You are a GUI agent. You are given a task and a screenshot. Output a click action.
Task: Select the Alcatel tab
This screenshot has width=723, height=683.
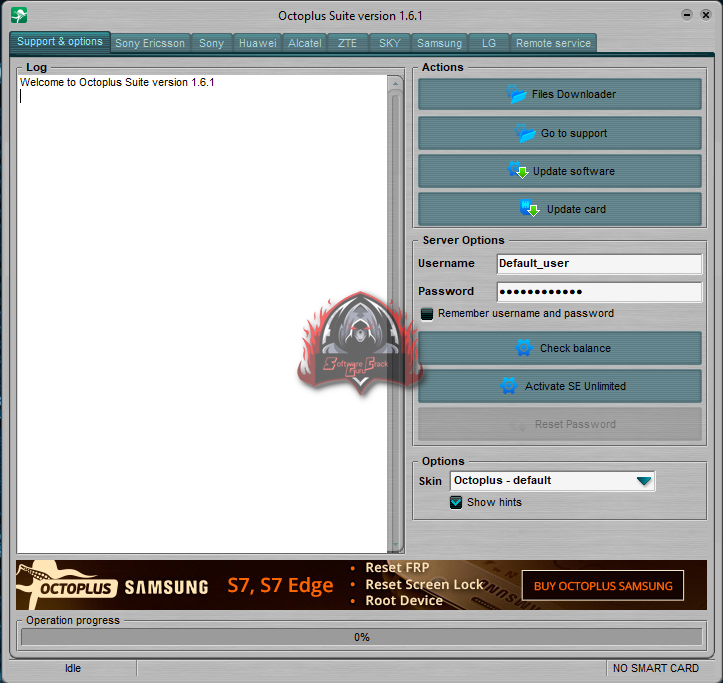(x=305, y=43)
